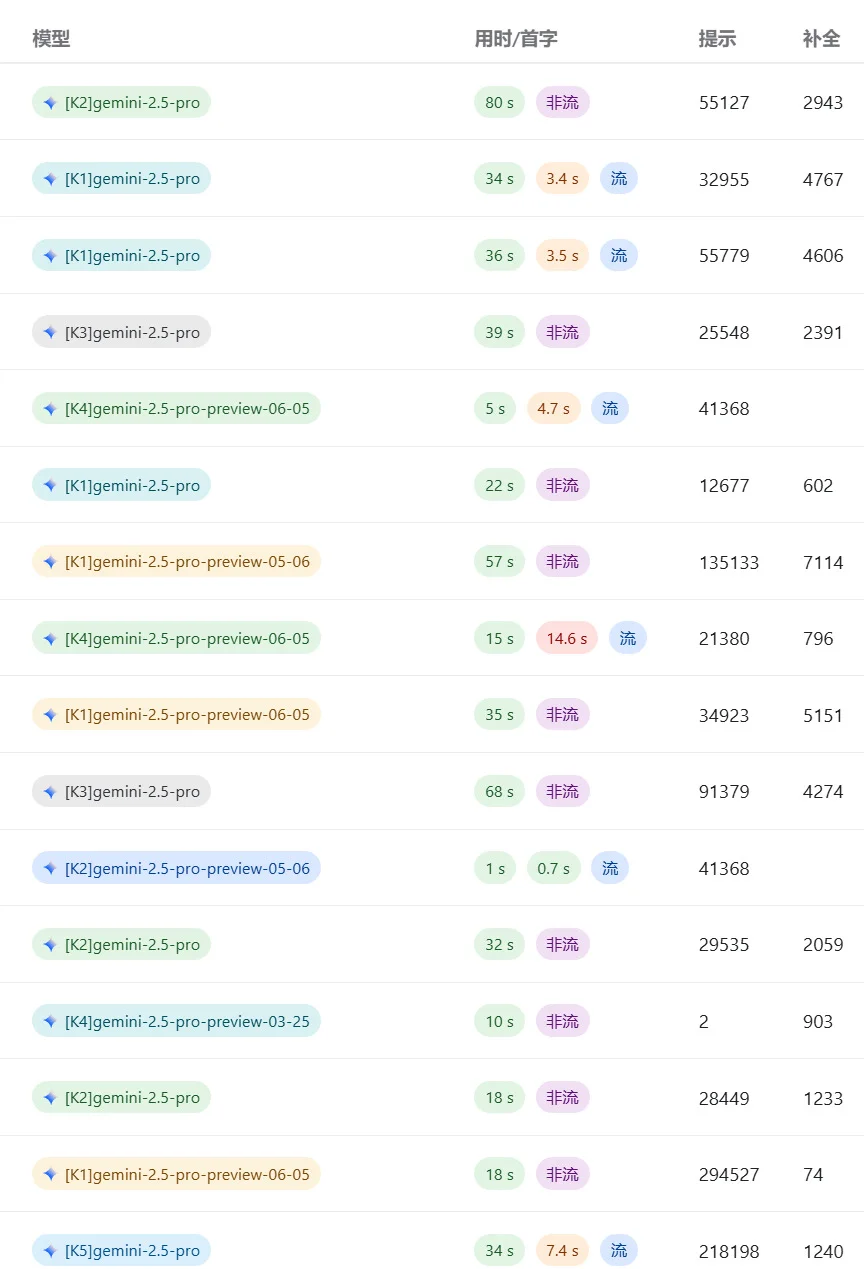Click the 流 tag next to 14.6 s
Screen dimensions: 864x1269
628,638
